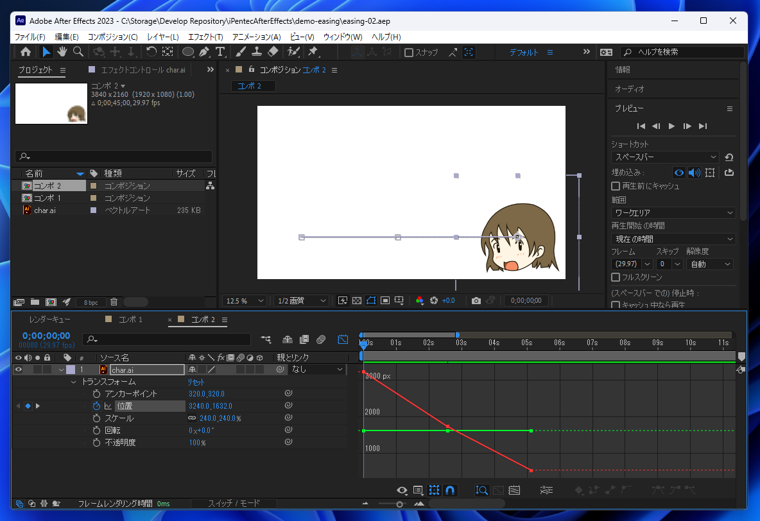Screen dimensions: 760x521
Task: Enable the Snap checkbox in the toolbar
Action: click(409, 52)
